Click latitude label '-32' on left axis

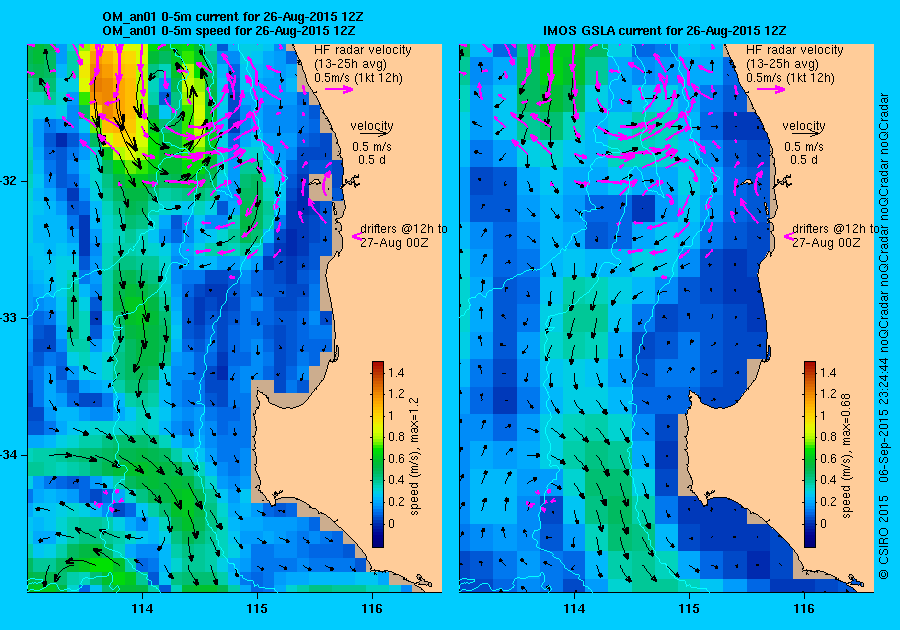[10, 181]
